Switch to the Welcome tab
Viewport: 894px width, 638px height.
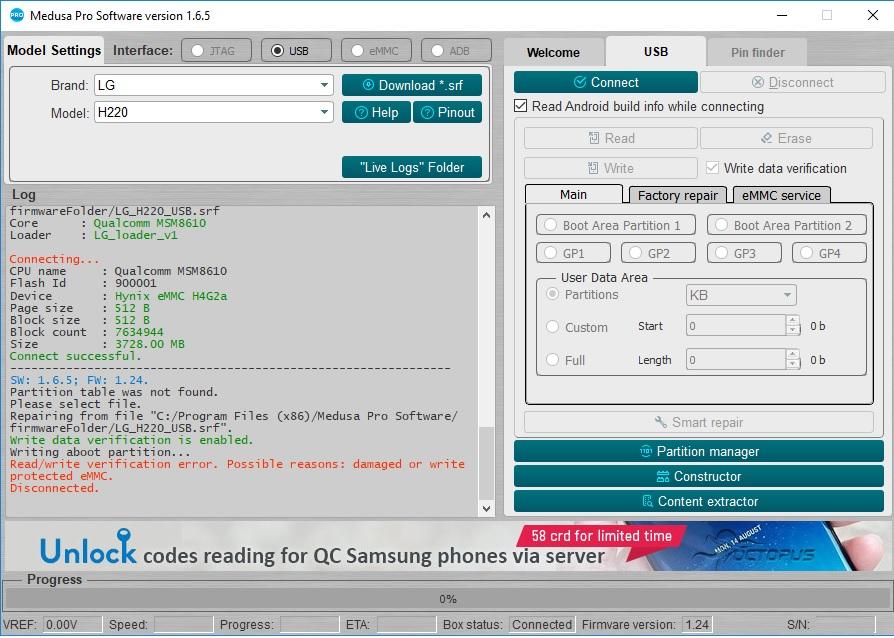[x=553, y=52]
